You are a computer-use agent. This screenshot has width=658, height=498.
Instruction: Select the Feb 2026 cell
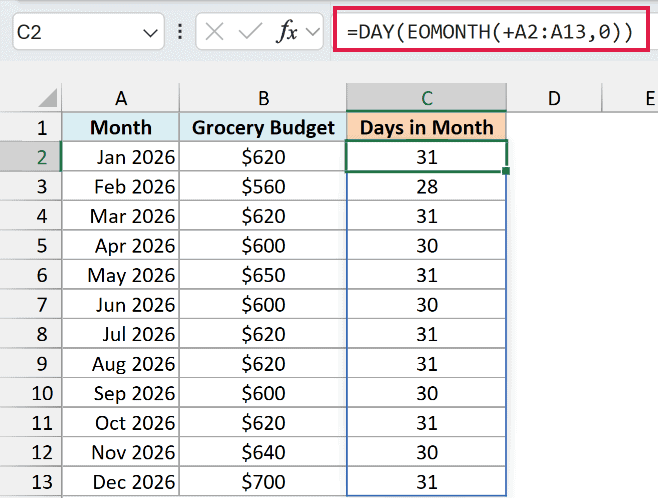click(120, 186)
